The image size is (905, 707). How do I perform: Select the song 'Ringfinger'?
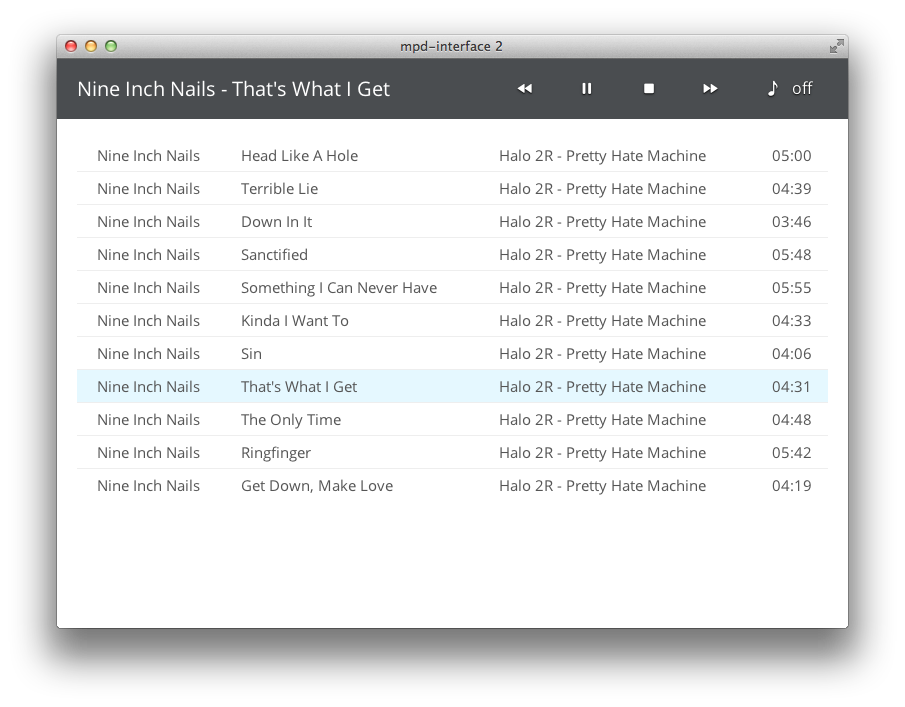coord(276,453)
